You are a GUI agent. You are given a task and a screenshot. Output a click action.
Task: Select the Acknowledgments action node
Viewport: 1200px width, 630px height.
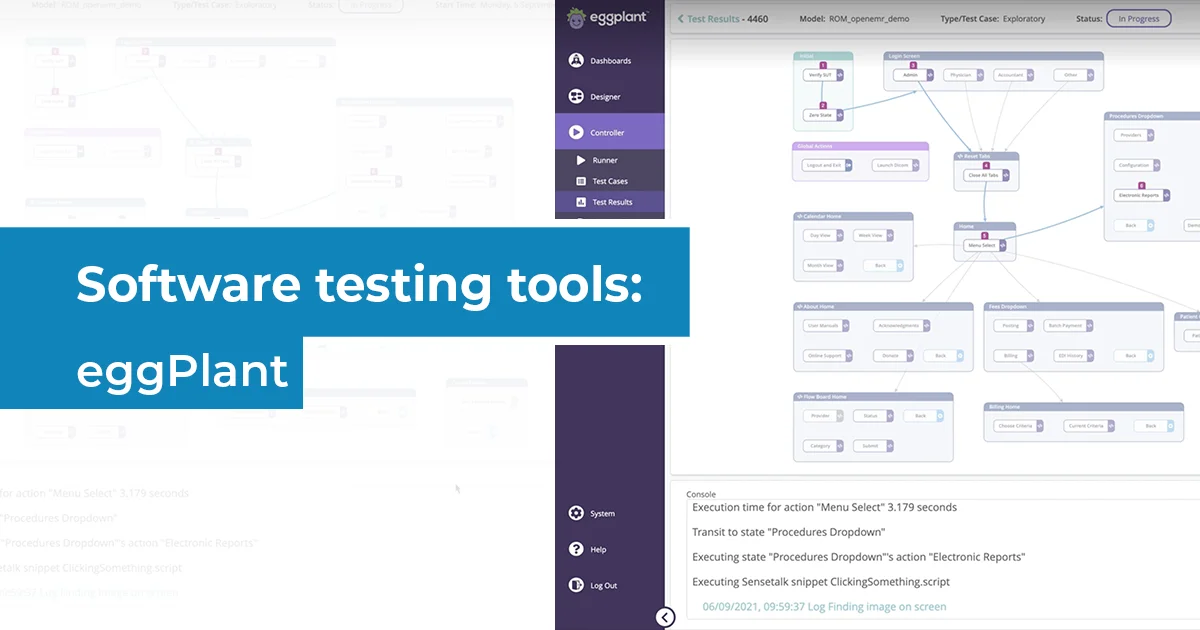point(902,326)
